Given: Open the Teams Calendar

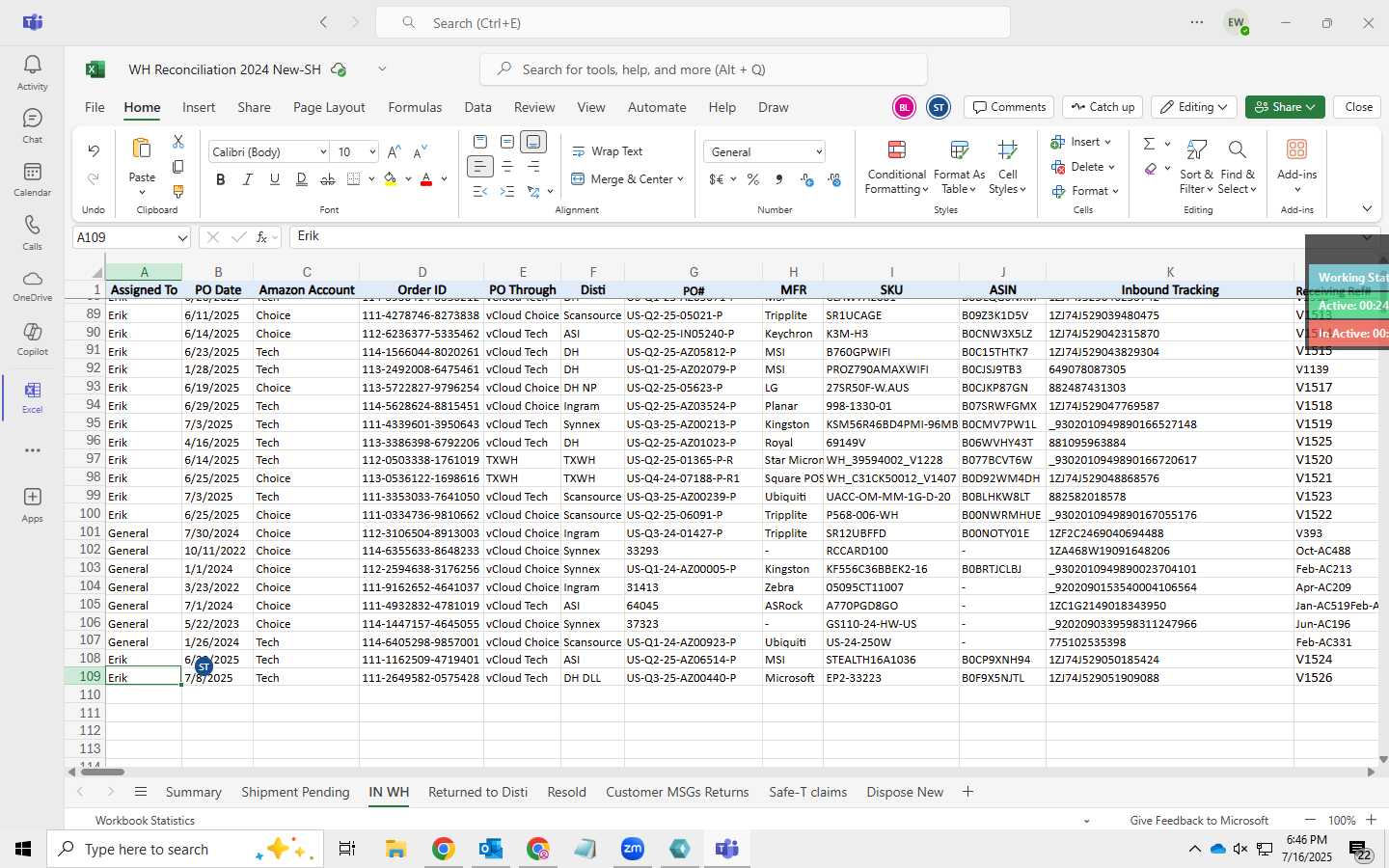Looking at the screenshot, I should [x=32, y=178].
